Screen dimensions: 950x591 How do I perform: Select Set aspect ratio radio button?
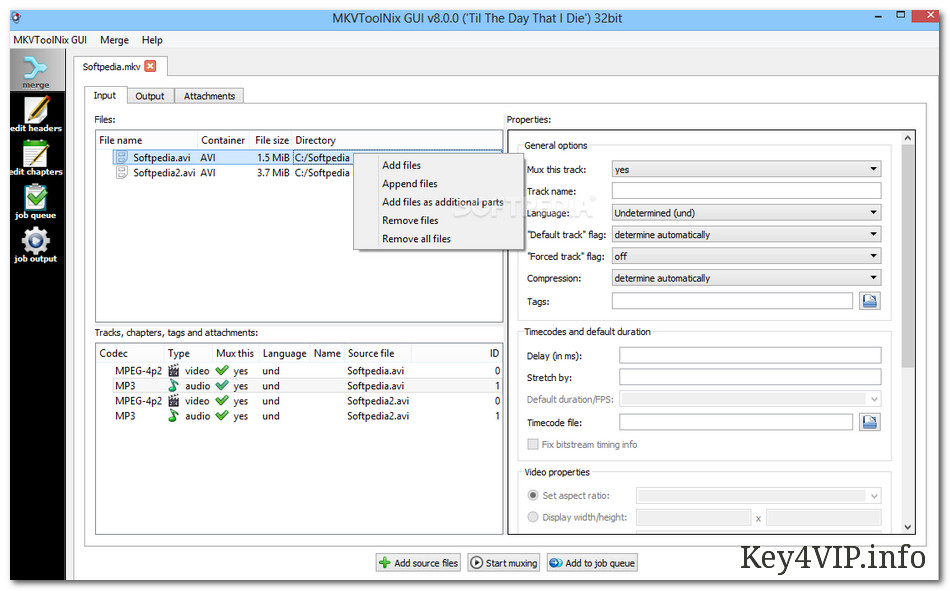tap(533, 495)
